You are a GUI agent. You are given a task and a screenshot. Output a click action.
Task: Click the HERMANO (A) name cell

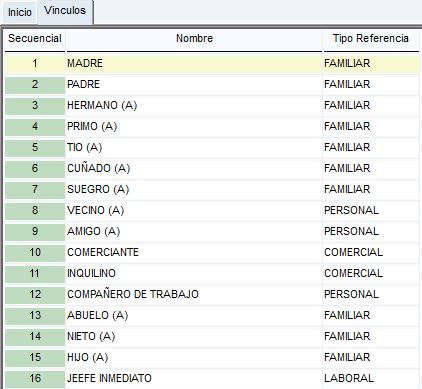(194, 105)
